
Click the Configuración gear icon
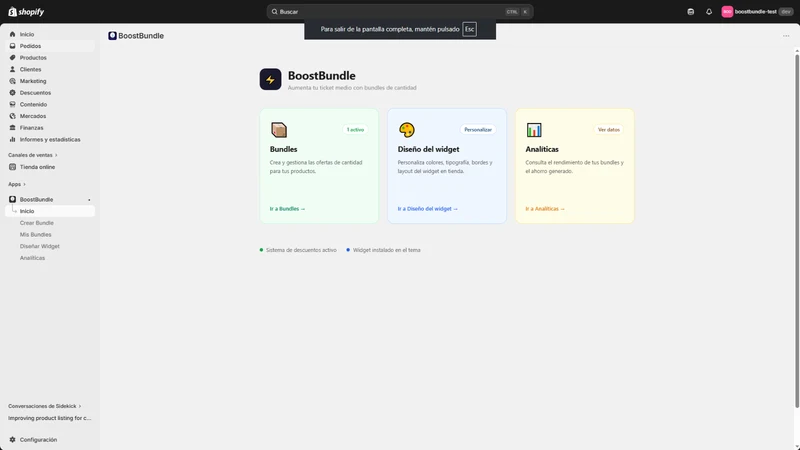12,439
